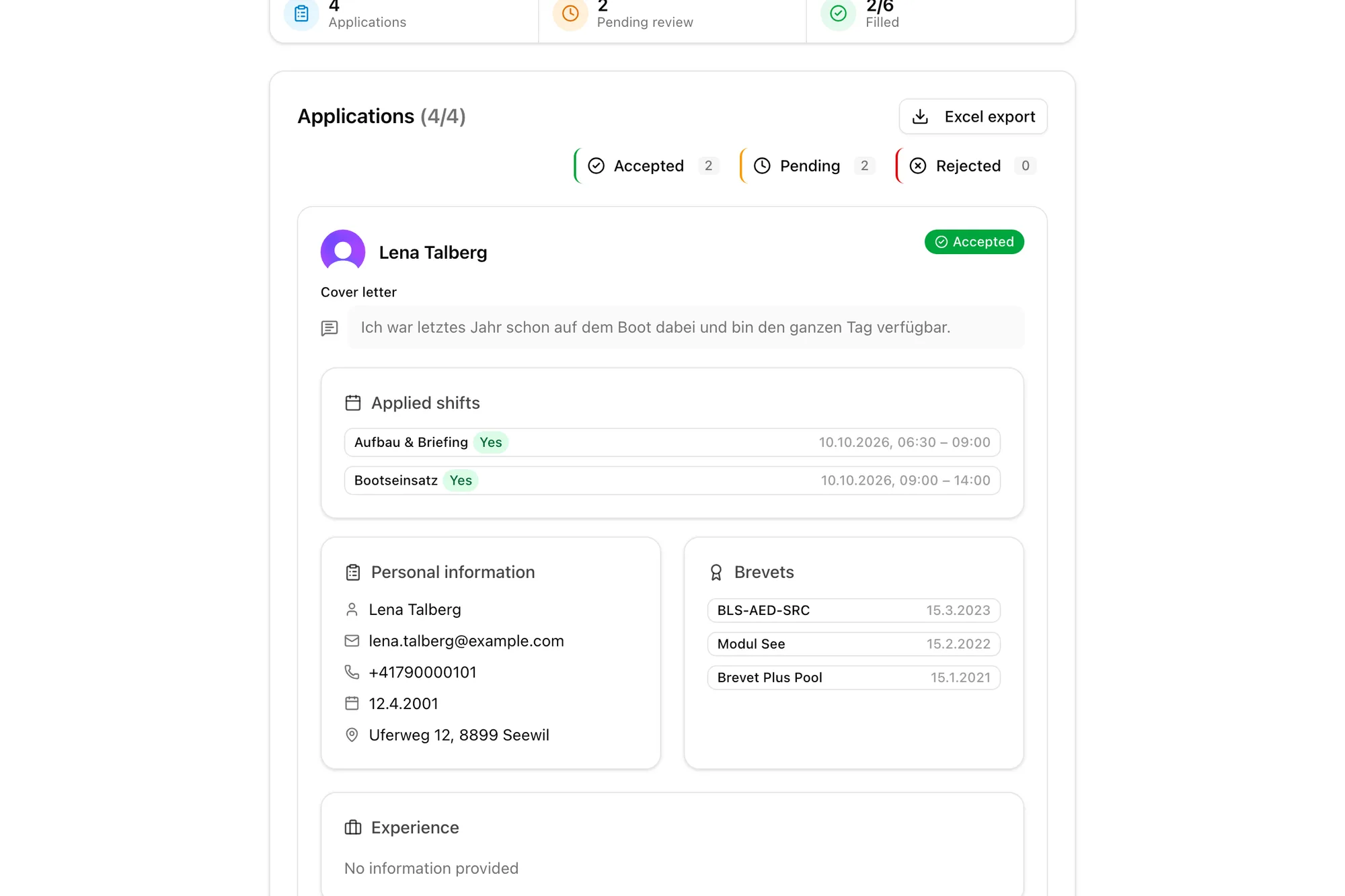
Task: Click the cover letter message icon
Action: 330,328
